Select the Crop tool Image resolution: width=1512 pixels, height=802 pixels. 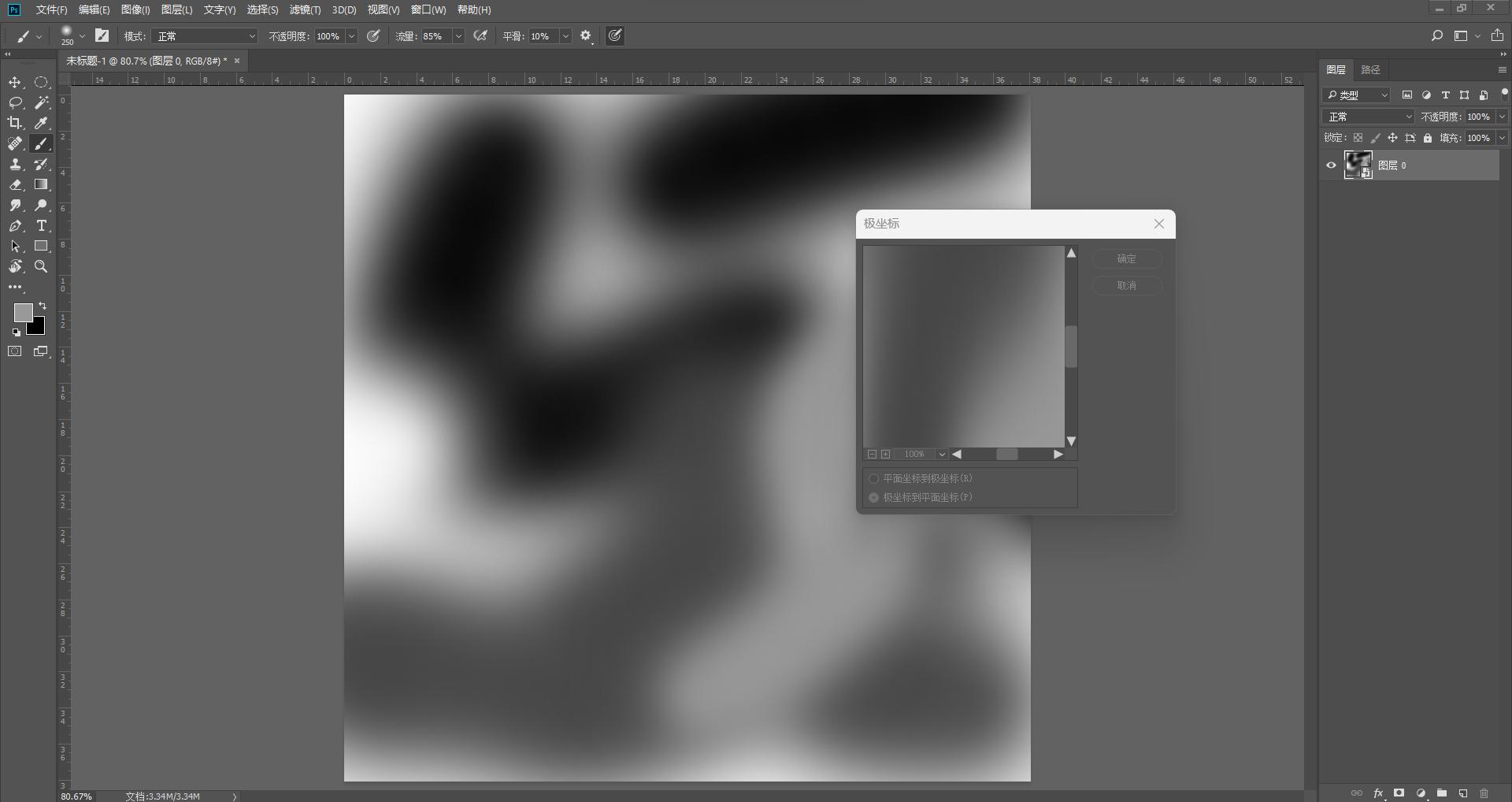pyautogui.click(x=15, y=123)
